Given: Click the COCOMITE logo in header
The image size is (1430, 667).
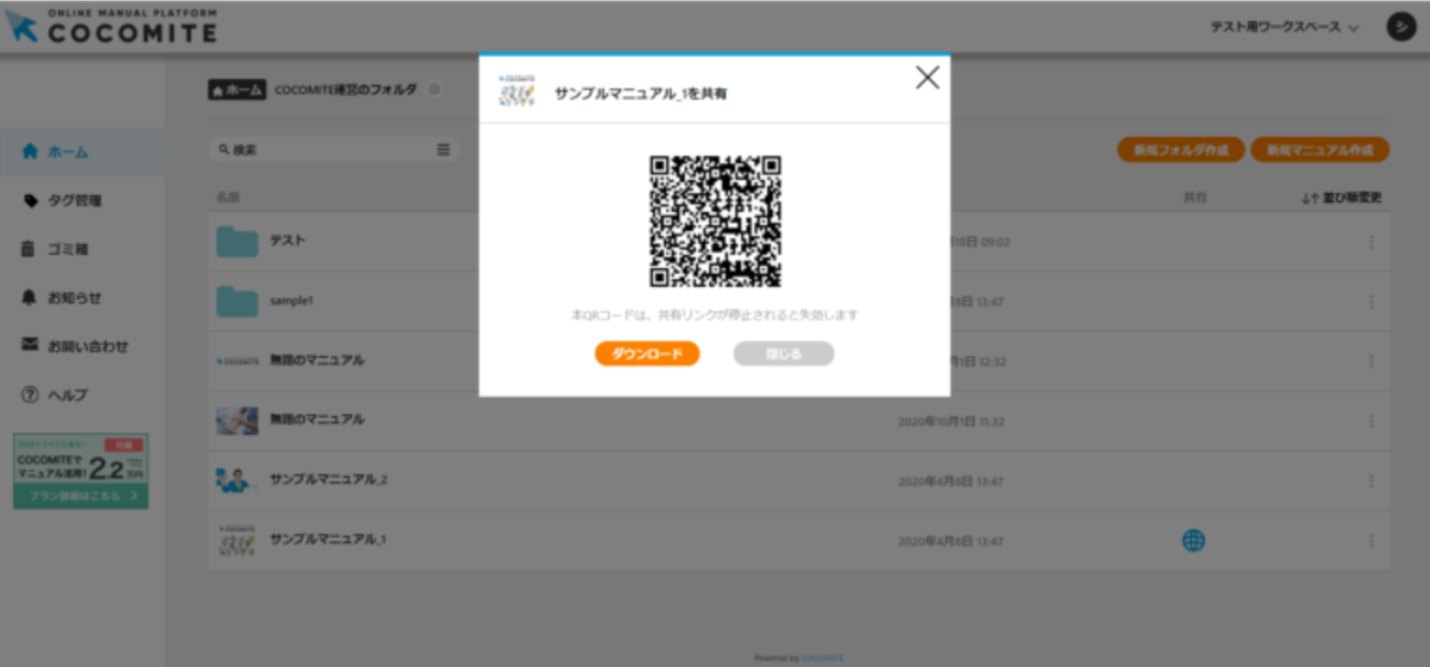Looking at the screenshot, I should pyautogui.click(x=110, y=27).
